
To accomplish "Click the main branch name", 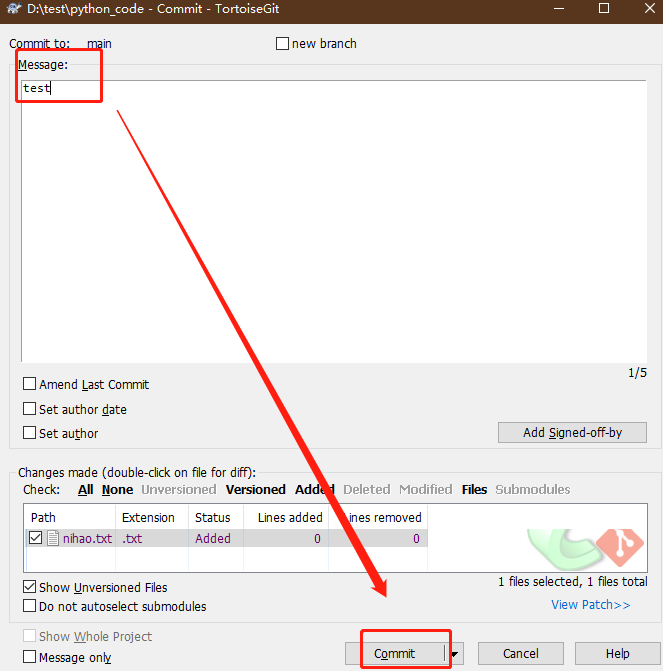I will [x=99, y=44].
